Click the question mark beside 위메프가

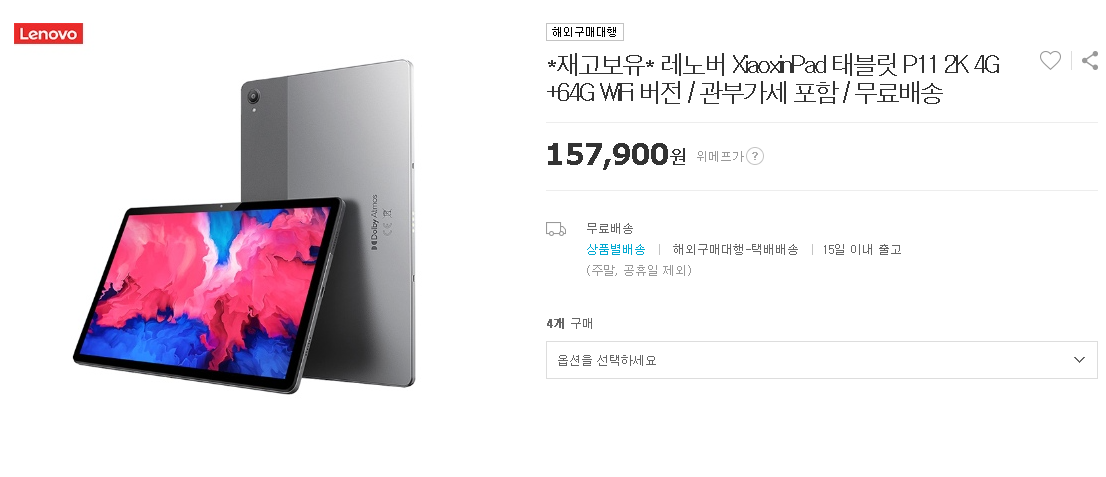[755, 156]
